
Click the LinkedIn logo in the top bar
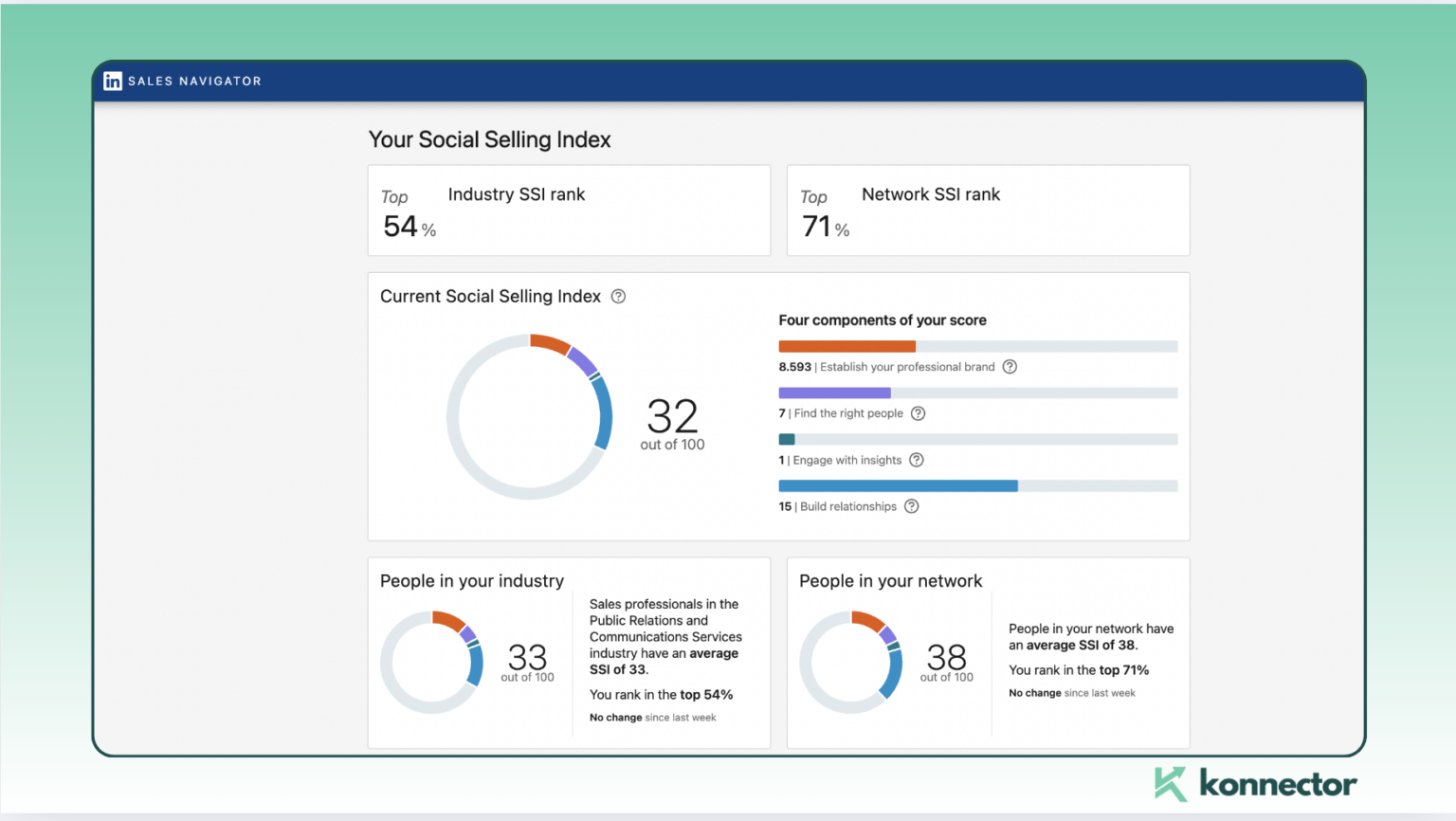[x=113, y=81]
